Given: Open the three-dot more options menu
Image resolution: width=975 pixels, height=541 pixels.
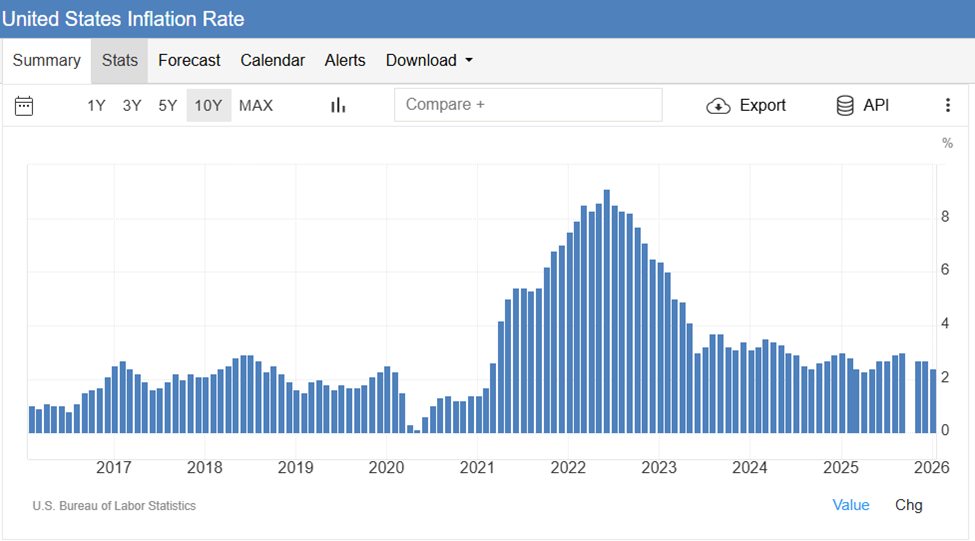Looking at the screenshot, I should [947, 105].
